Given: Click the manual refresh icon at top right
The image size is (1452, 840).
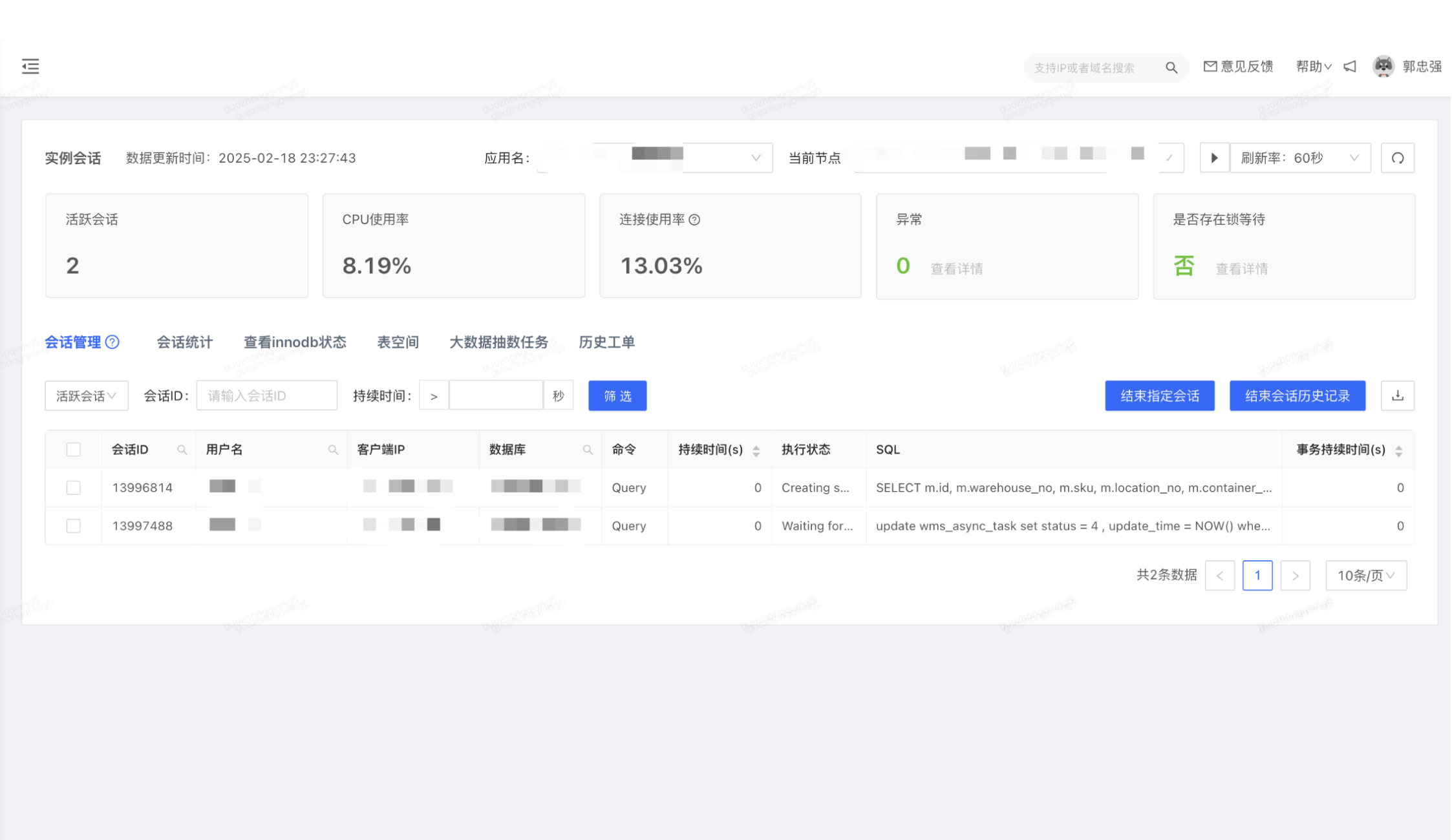Looking at the screenshot, I should tap(1398, 157).
